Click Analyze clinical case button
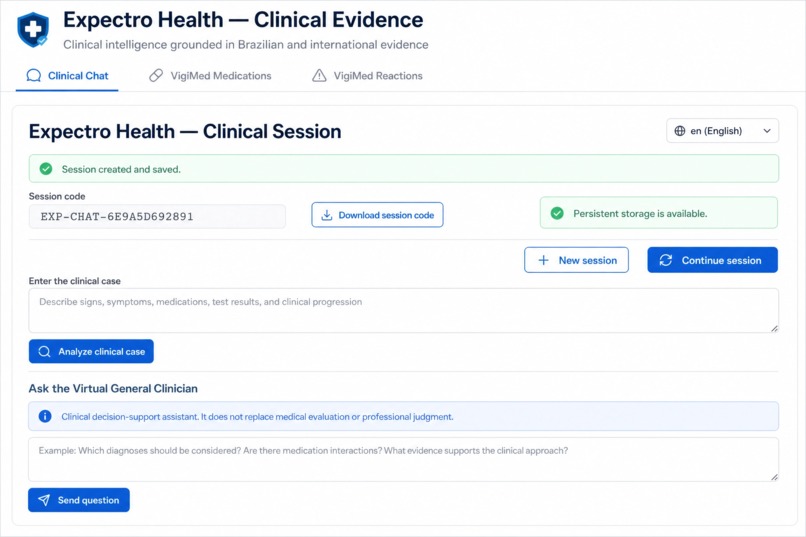Screen dimensions: 806x537 coord(91,351)
